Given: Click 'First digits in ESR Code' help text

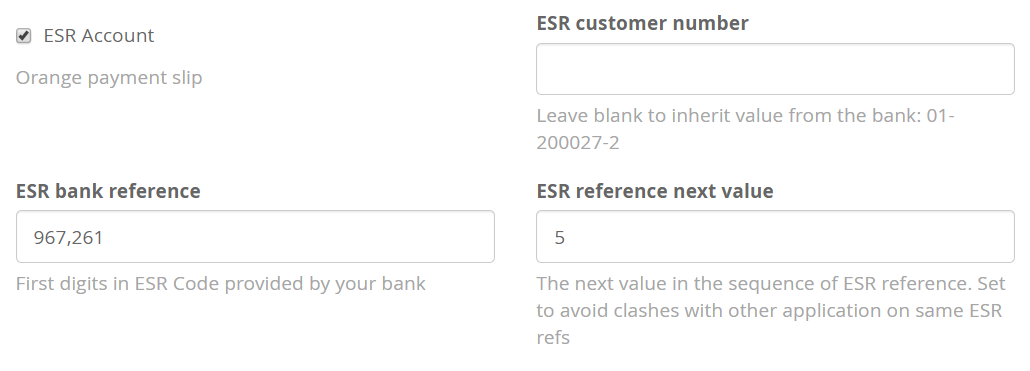Looking at the screenshot, I should click(221, 284).
